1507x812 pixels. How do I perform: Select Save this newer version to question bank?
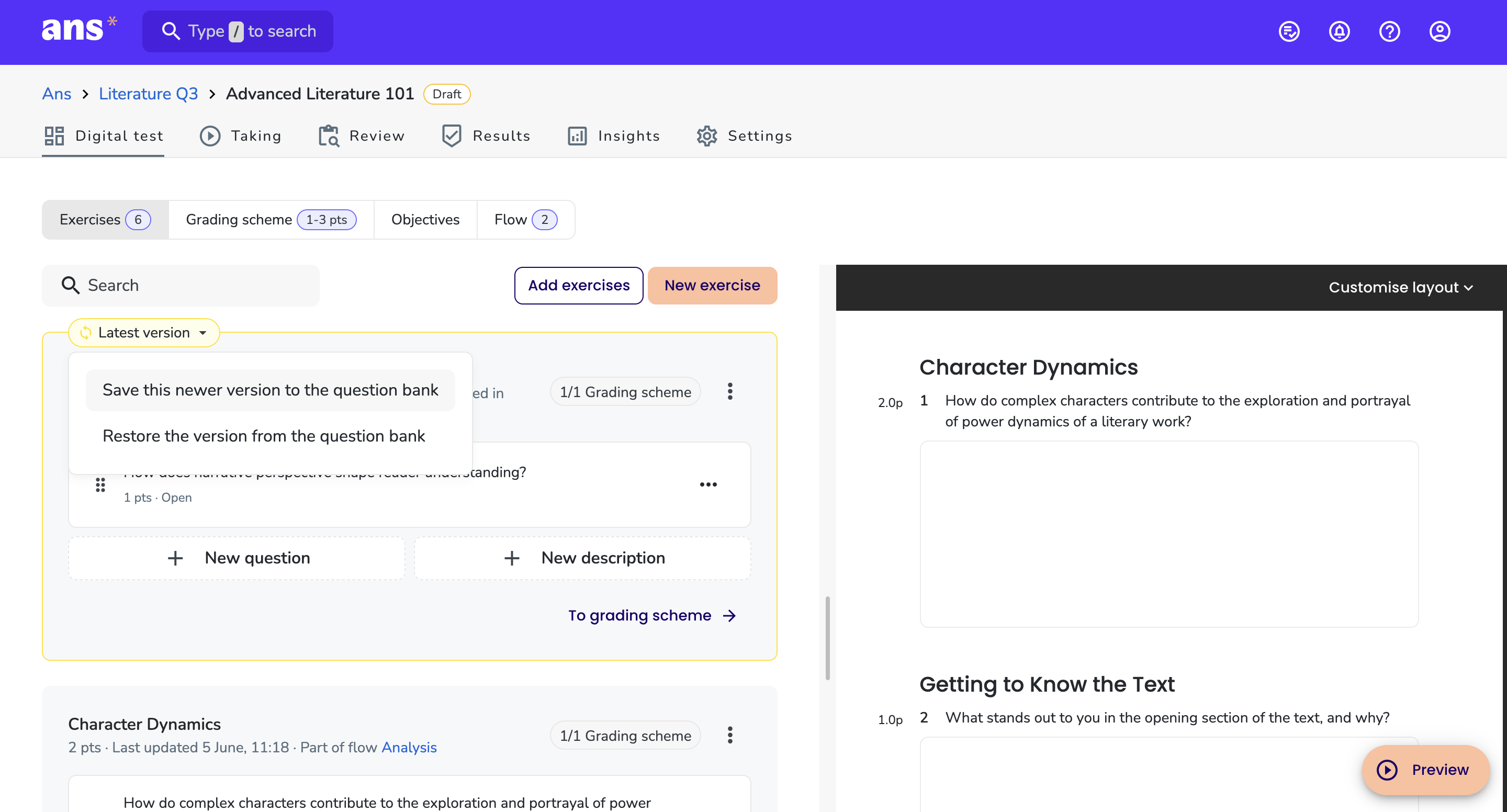271,390
